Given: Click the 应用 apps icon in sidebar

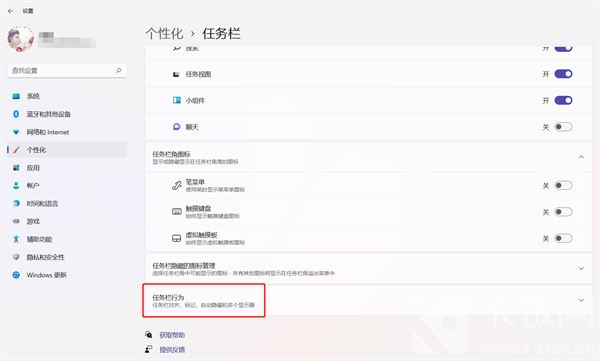Looking at the screenshot, I should click(x=16, y=168).
